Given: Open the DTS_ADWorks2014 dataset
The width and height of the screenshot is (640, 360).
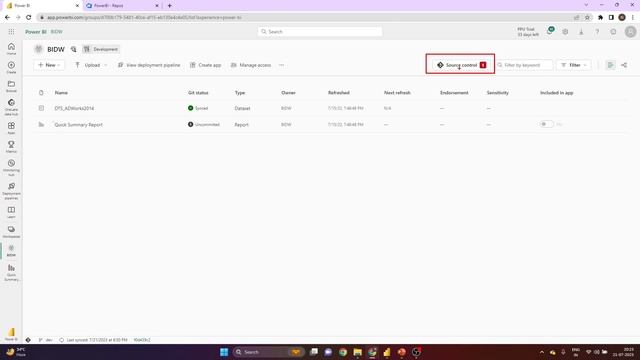Looking at the screenshot, I should (74, 108).
